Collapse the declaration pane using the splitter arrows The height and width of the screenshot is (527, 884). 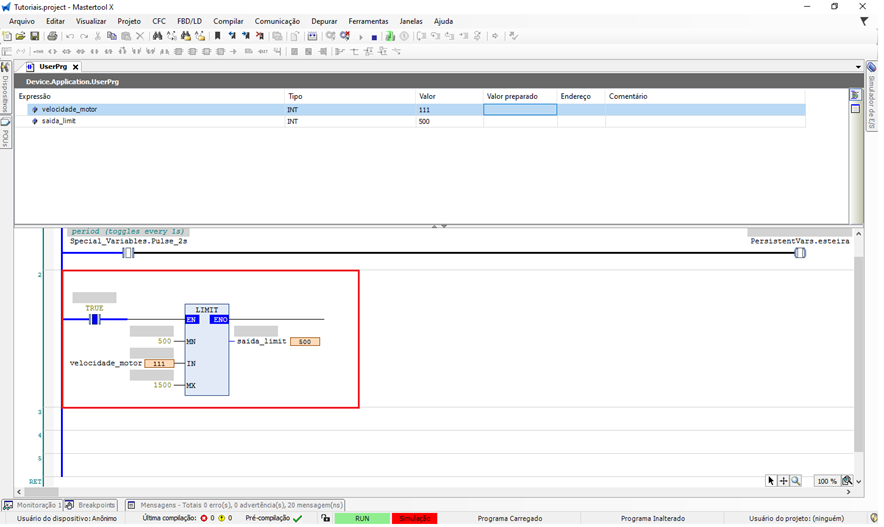[x=435, y=226]
